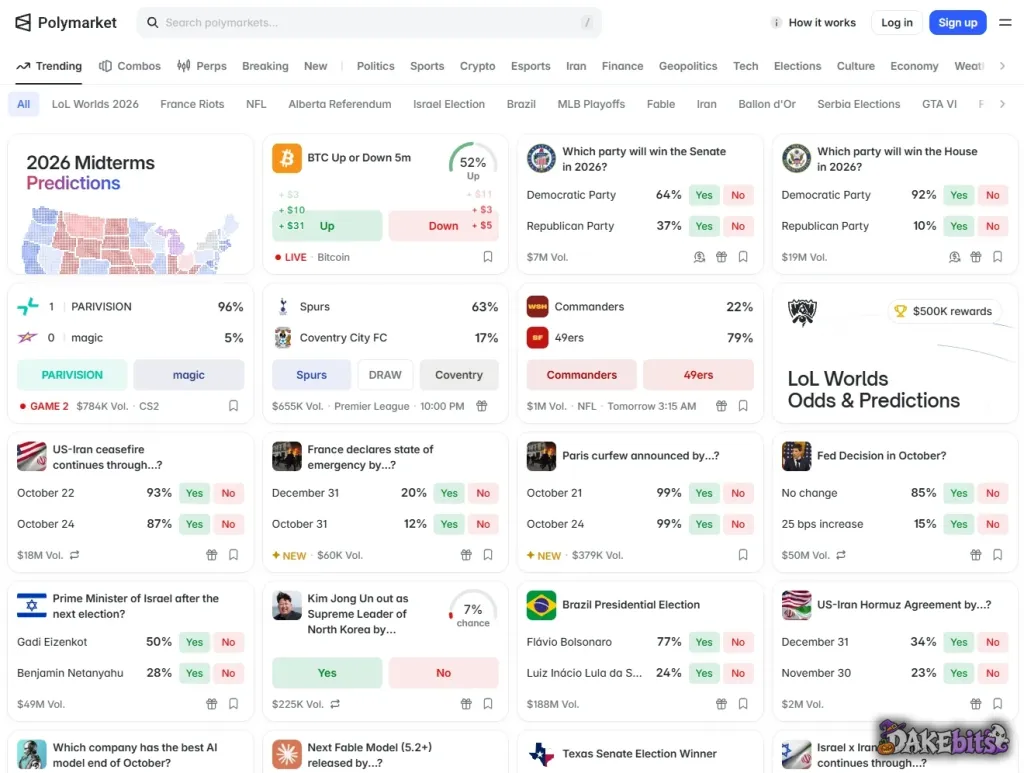Click repeat icon on Fed Decision card
Screen dimensions: 1024x773
click(840, 554)
